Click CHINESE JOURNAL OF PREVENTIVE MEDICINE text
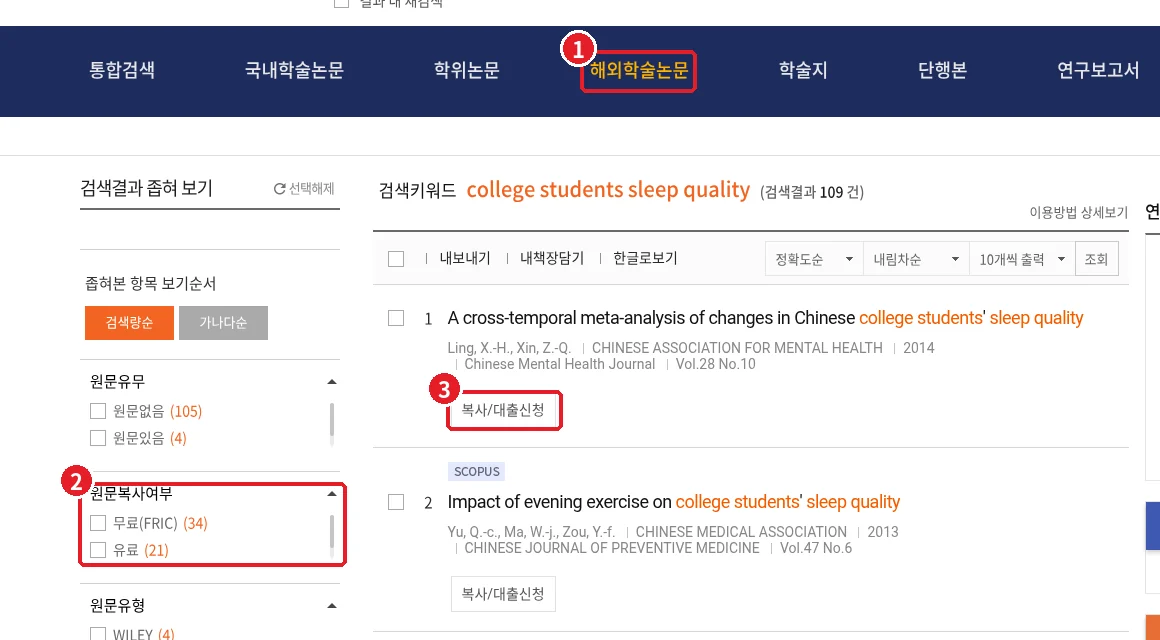This screenshot has height=640, width=1160. tap(612, 548)
